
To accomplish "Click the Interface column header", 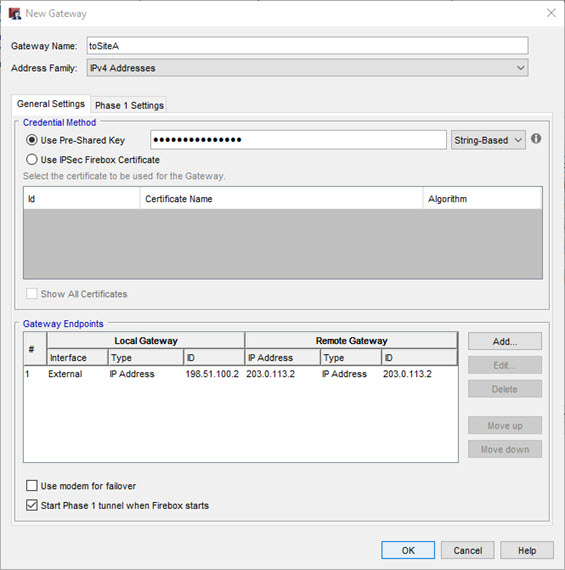I will [x=77, y=358].
